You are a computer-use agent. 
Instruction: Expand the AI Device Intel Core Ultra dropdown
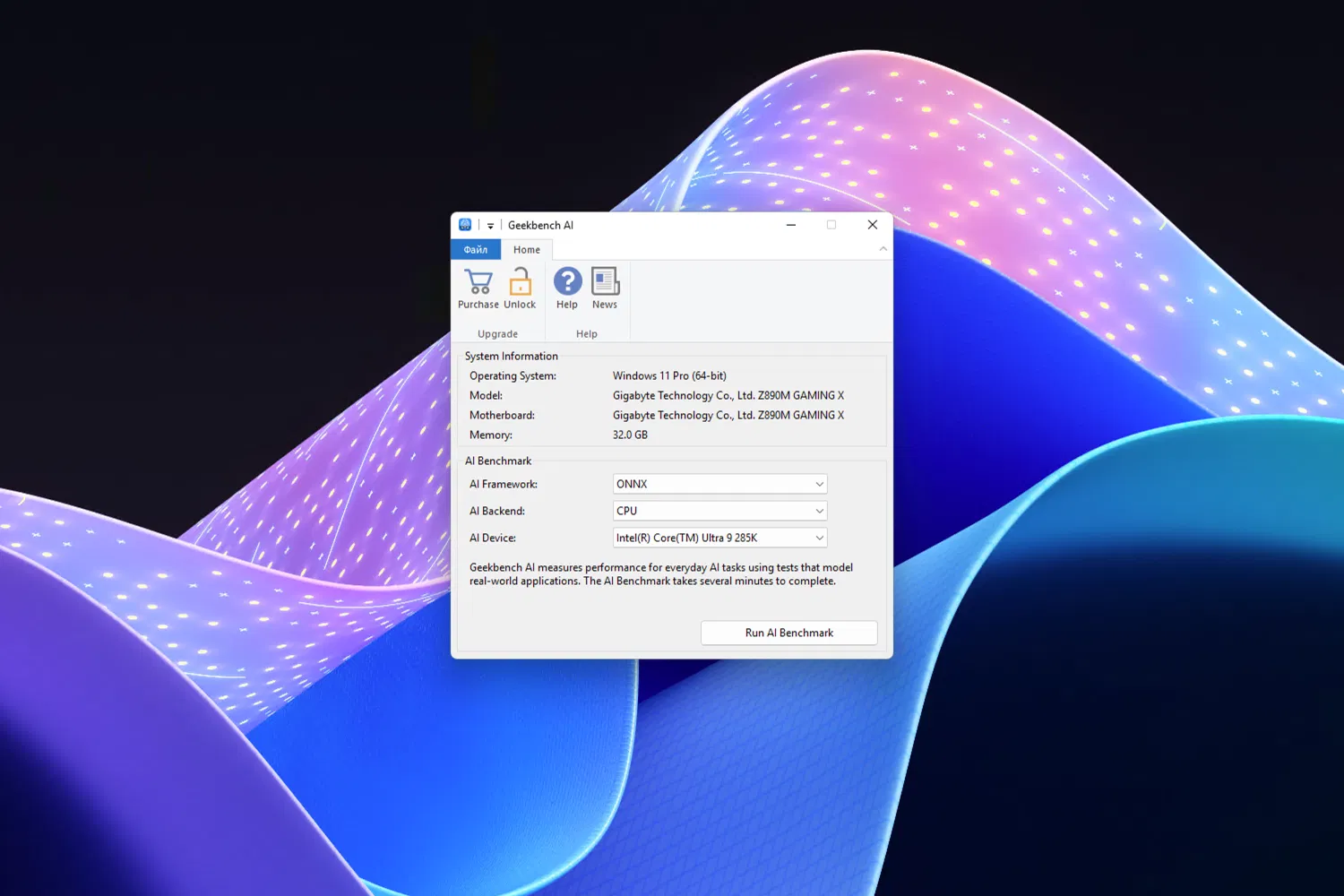point(719,538)
